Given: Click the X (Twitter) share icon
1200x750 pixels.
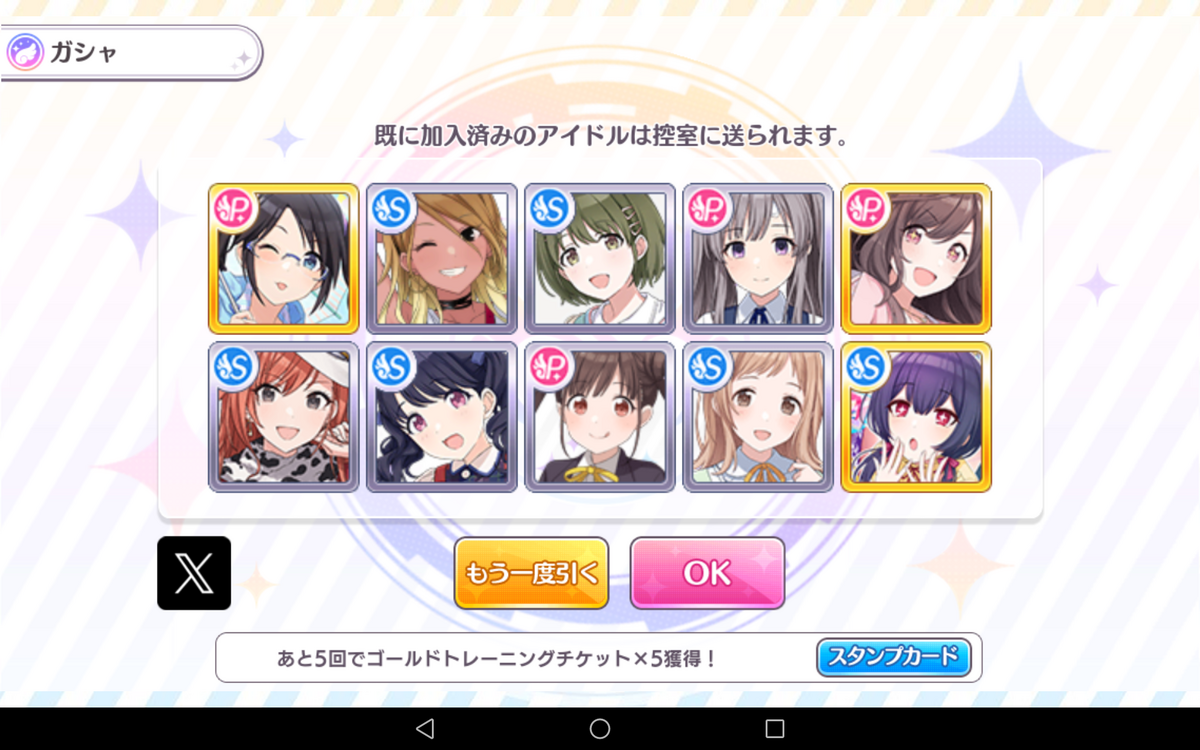Looking at the screenshot, I should 194,573.
